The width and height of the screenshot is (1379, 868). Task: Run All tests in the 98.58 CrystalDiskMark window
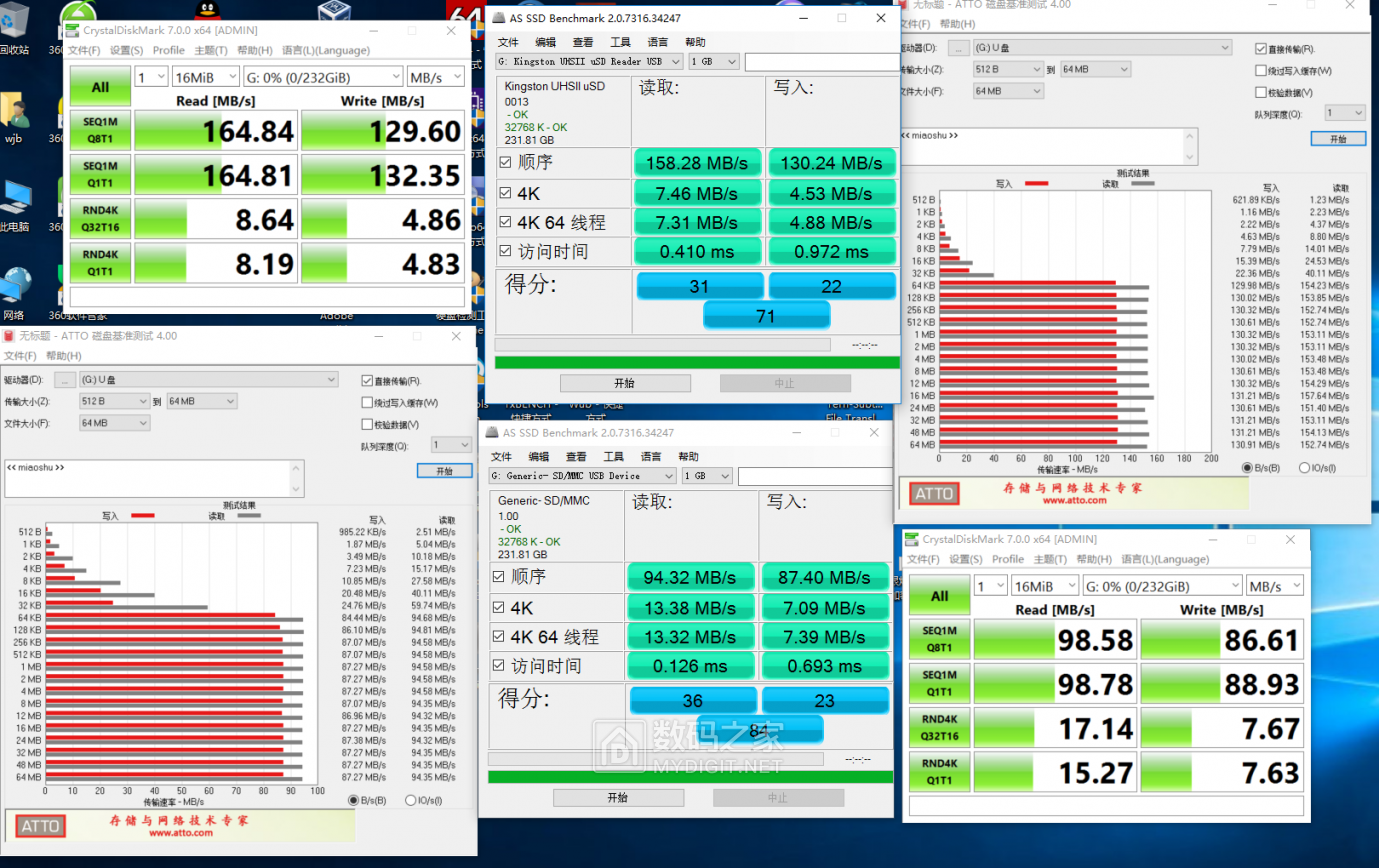(940, 595)
